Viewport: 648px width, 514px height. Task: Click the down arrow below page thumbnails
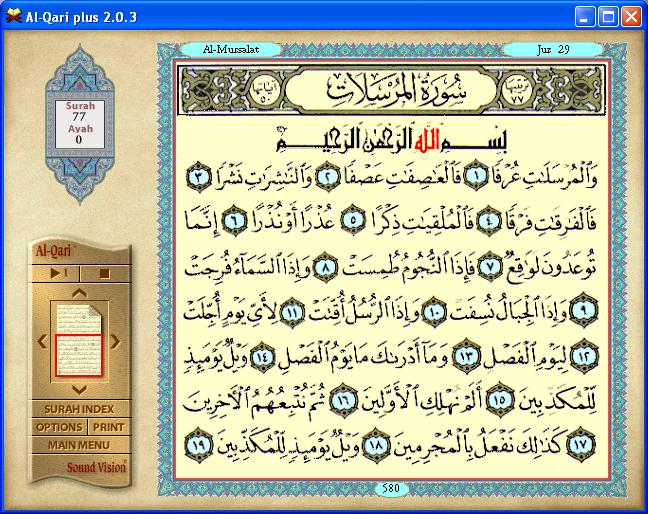pyautogui.click(x=79, y=389)
